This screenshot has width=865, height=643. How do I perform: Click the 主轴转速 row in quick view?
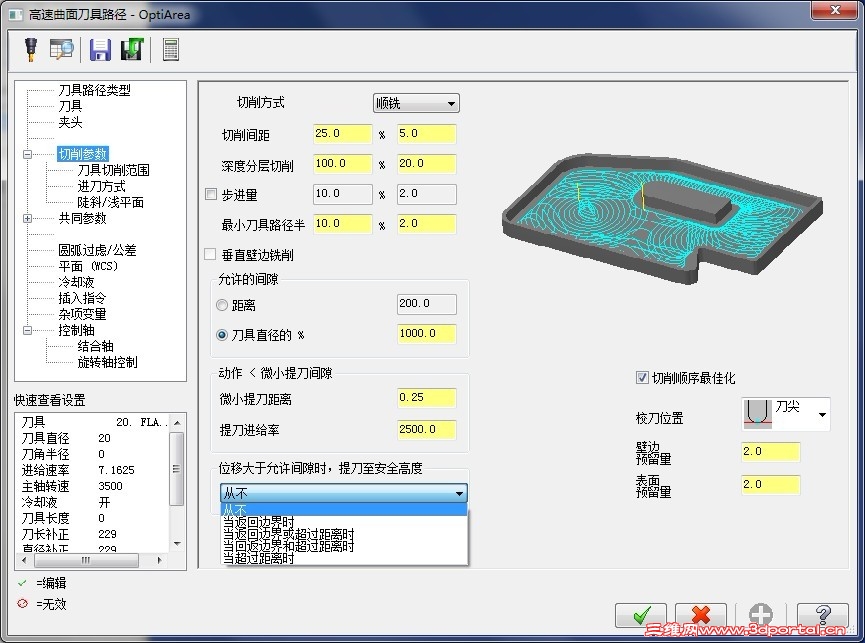92,486
